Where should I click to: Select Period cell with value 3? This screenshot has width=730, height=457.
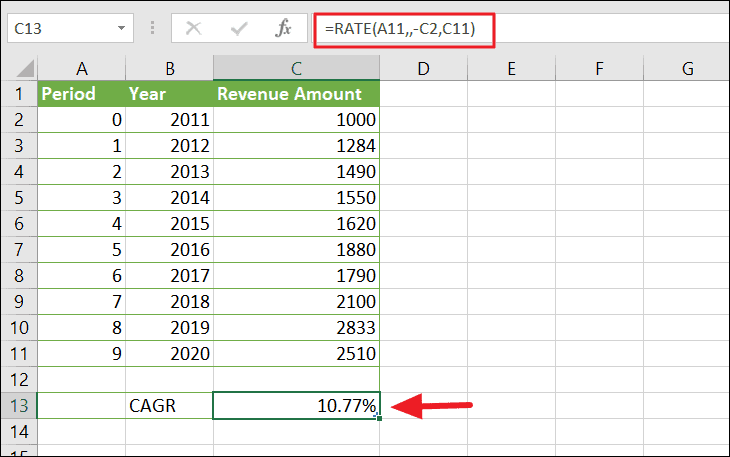[x=81, y=198]
